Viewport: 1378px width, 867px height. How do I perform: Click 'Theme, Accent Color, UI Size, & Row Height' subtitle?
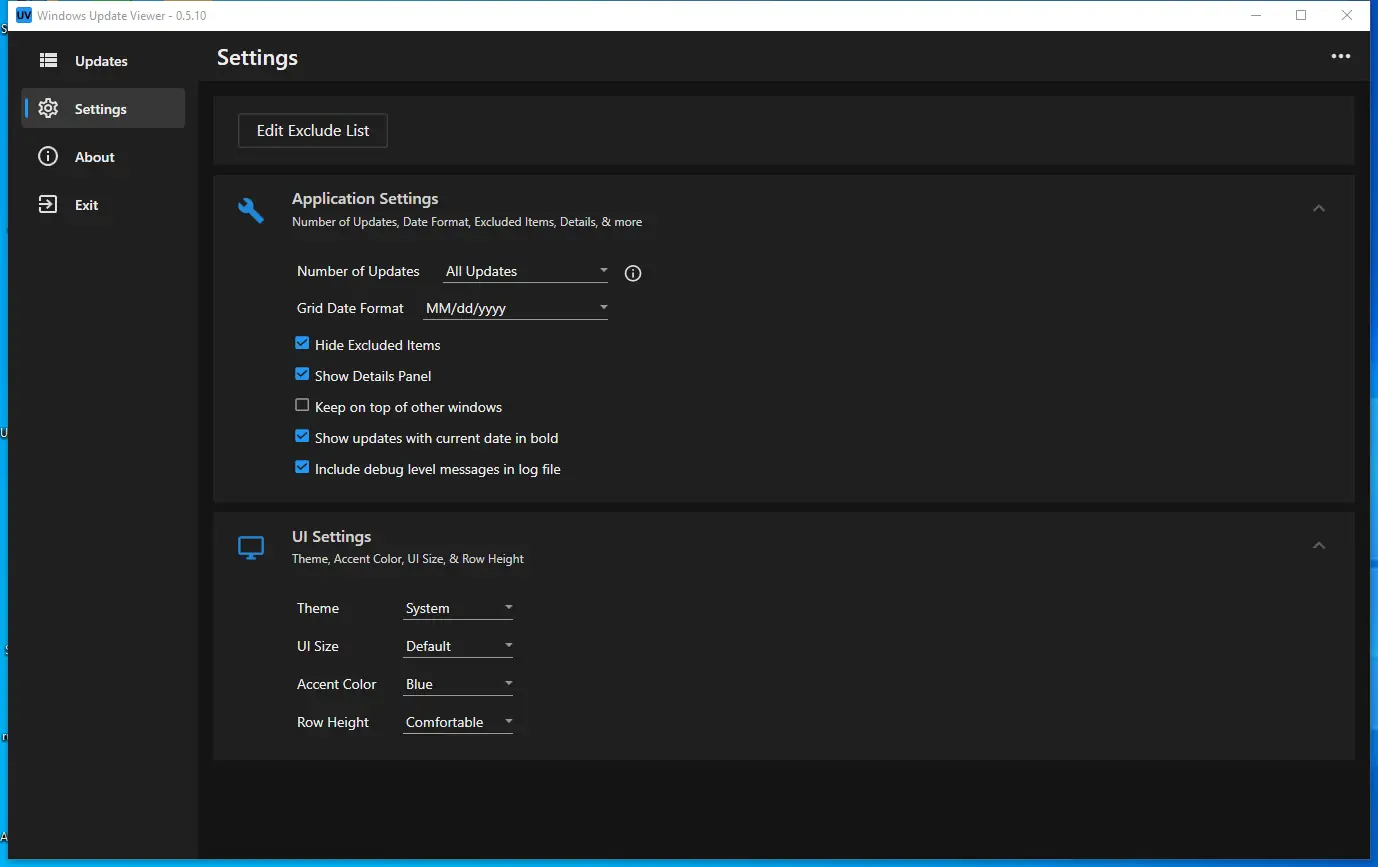pos(408,559)
